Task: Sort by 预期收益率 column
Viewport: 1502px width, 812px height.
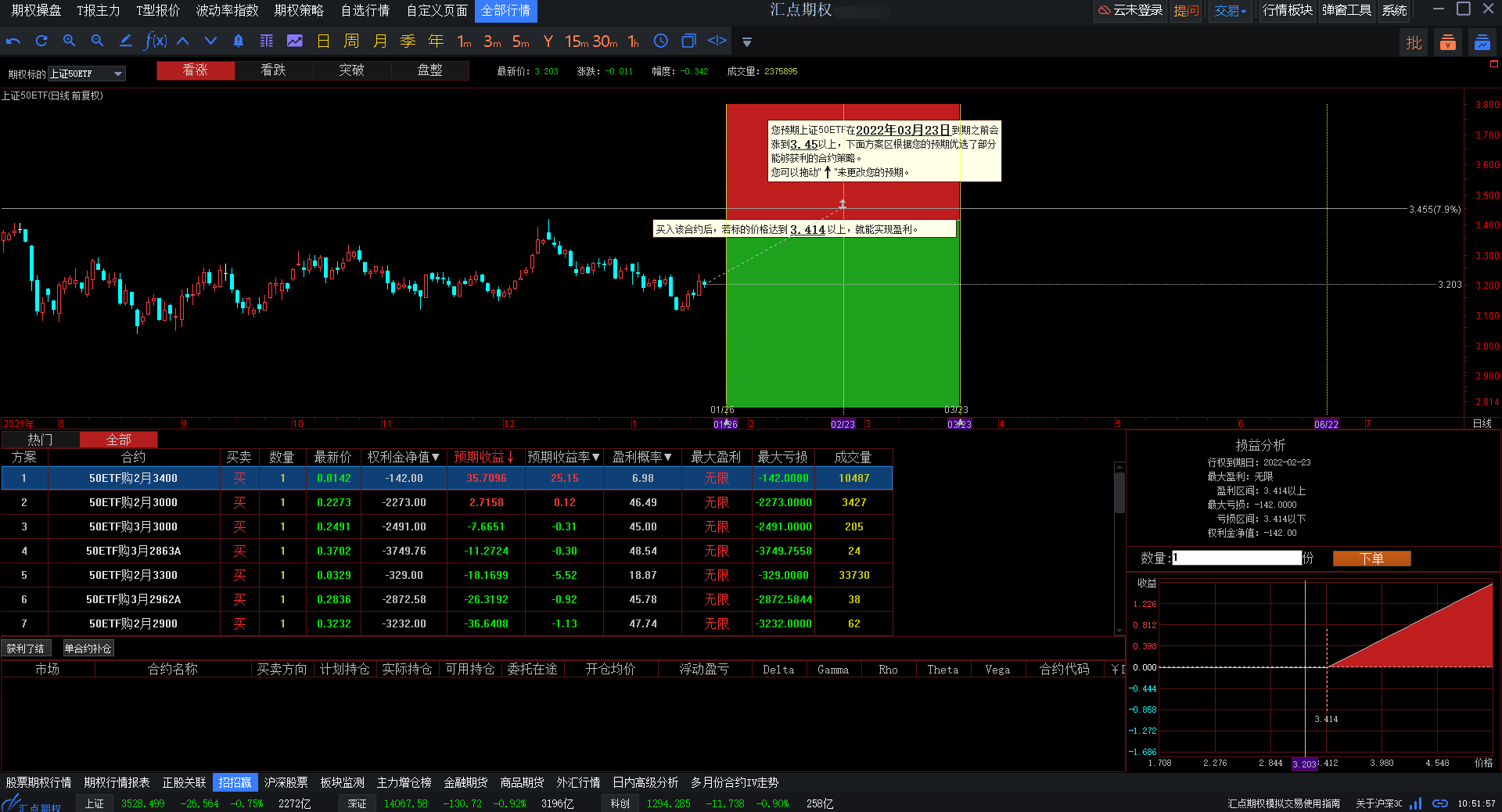Action: point(564,457)
